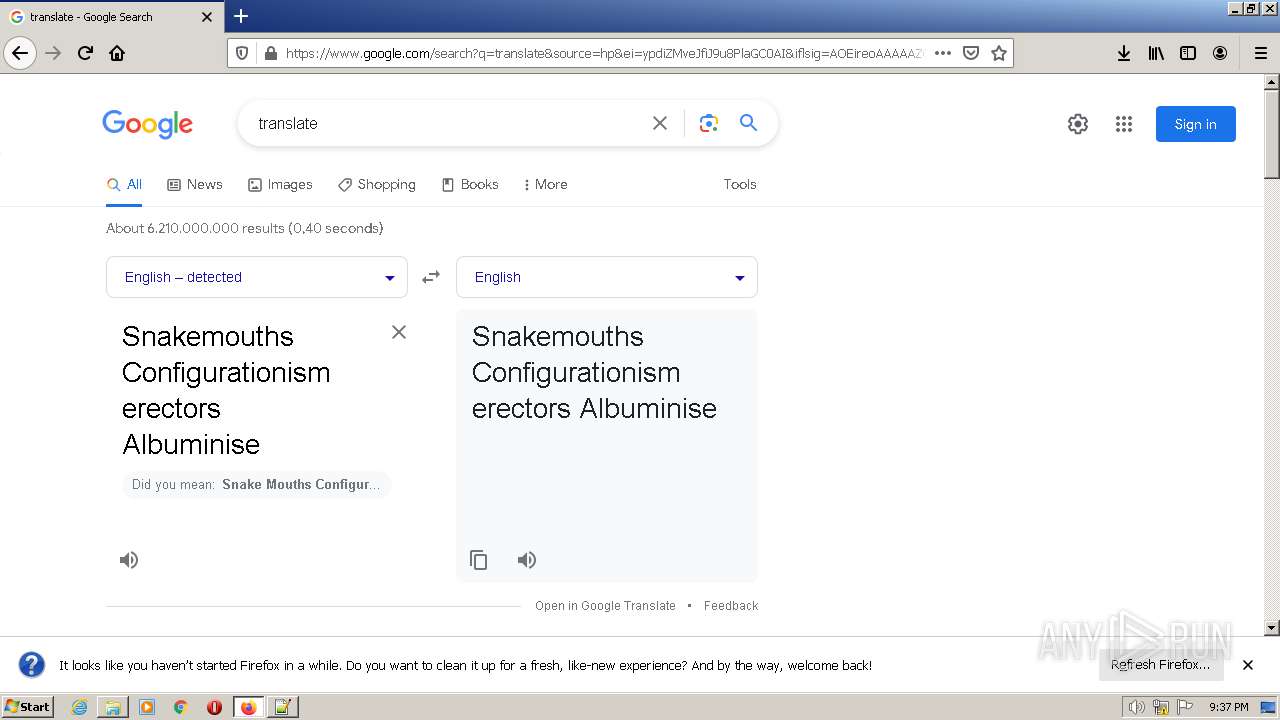Open the Firefox home page icon

(x=117, y=53)
